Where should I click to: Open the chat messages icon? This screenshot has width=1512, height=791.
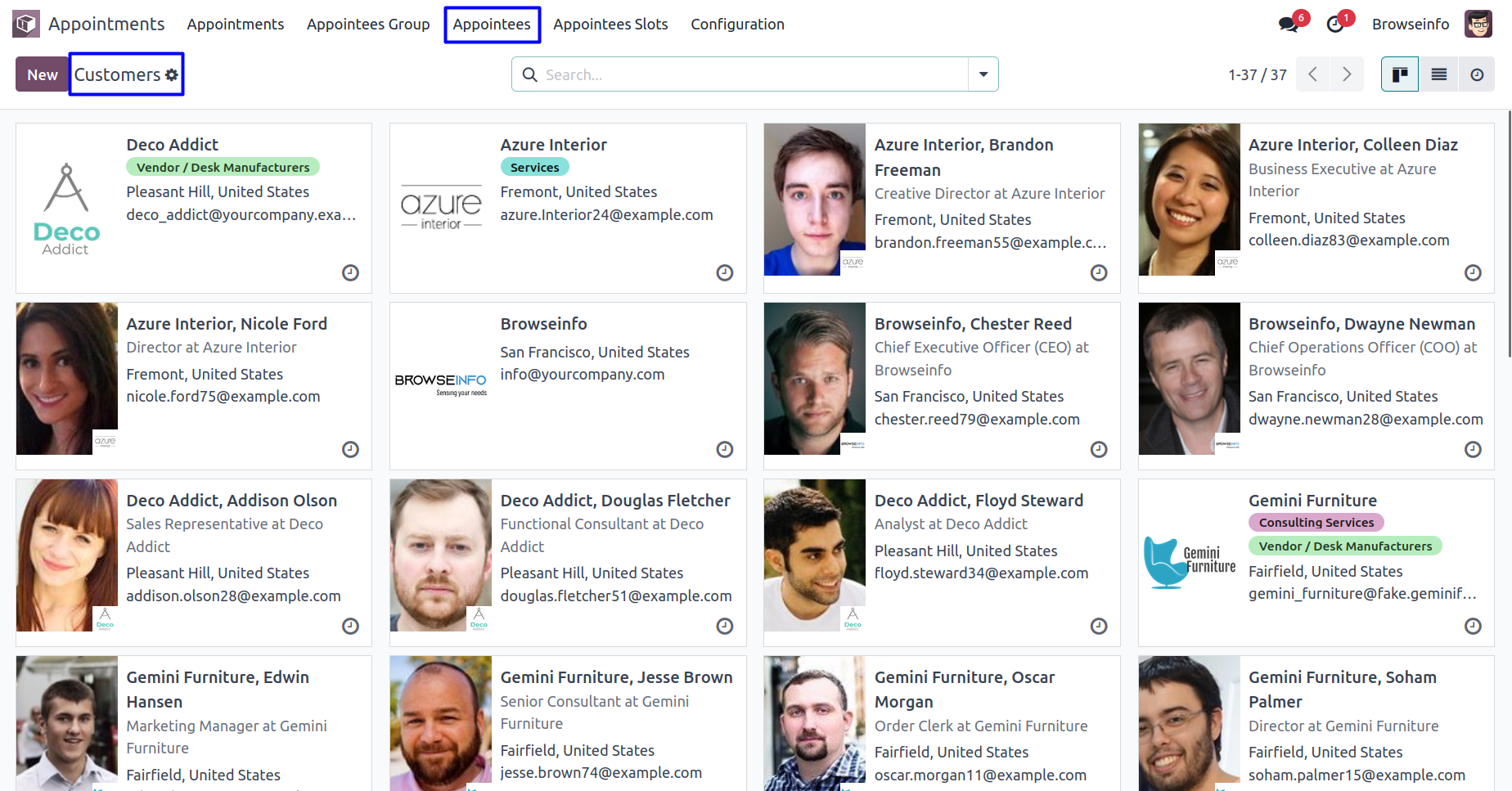pos(1289,25)
